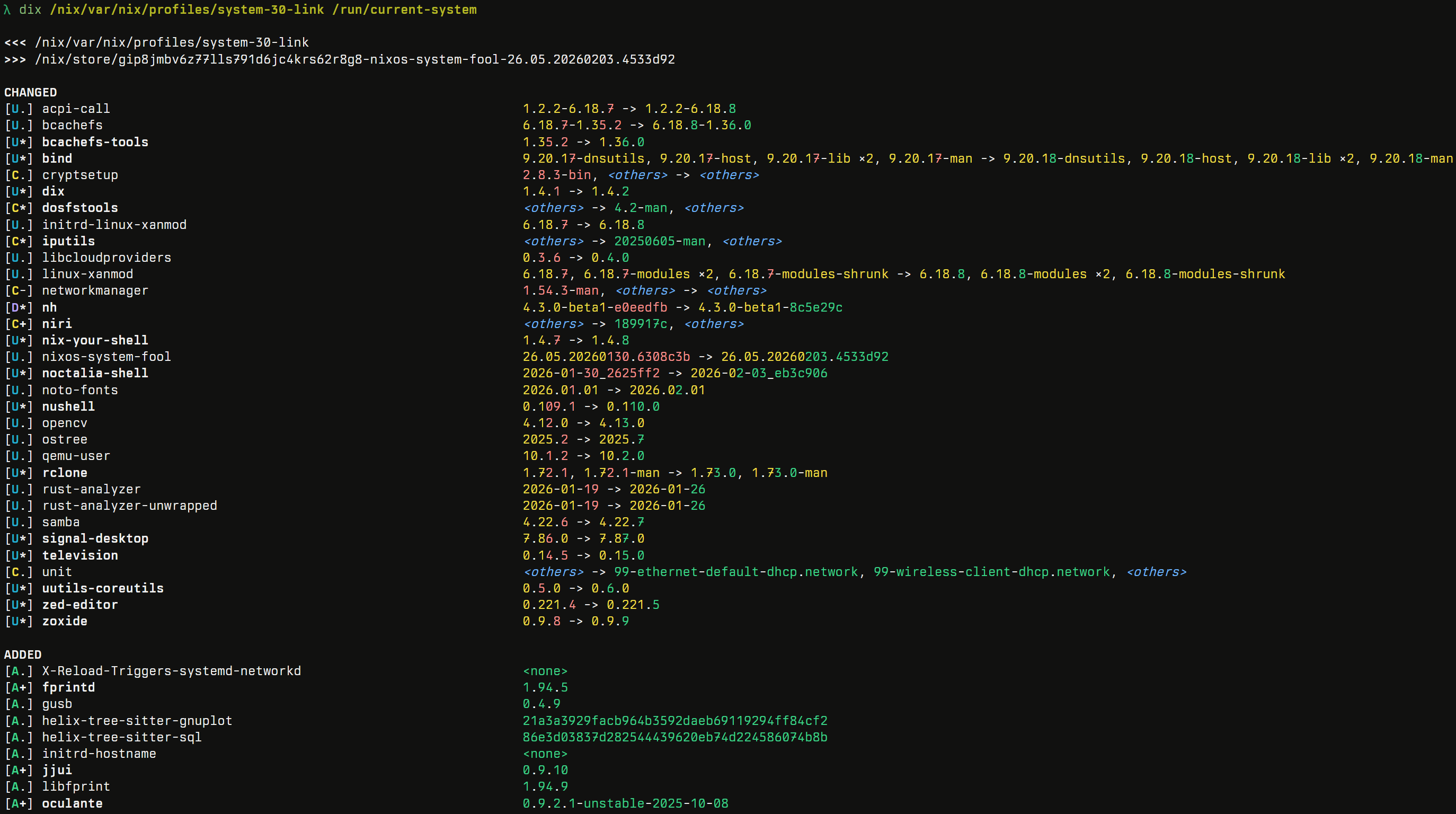The width and height of the screenshot is (1456, 814).
Task: Select the 'iputils' package name
Action: pos(68,241)
